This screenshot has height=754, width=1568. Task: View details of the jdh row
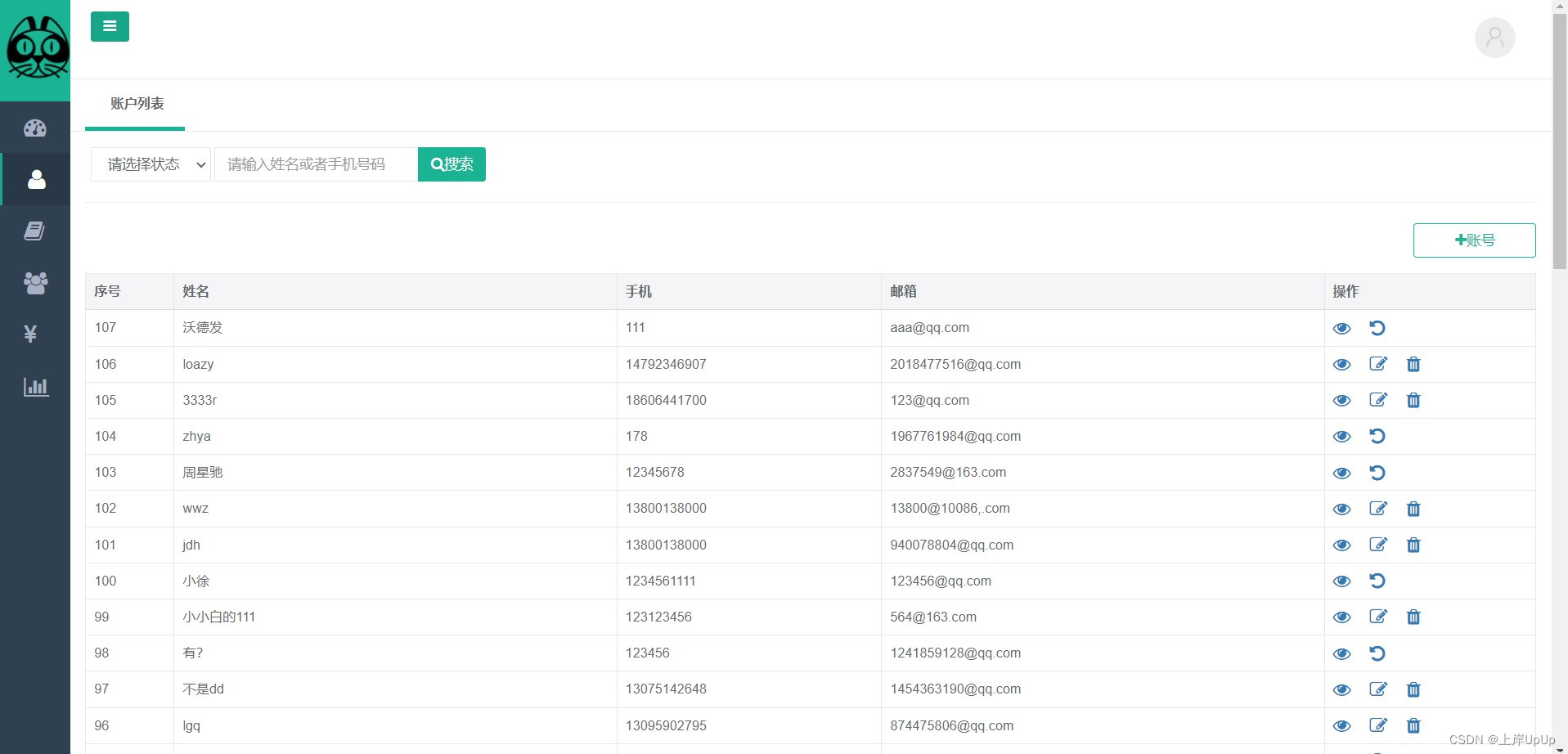(1341, 545)
